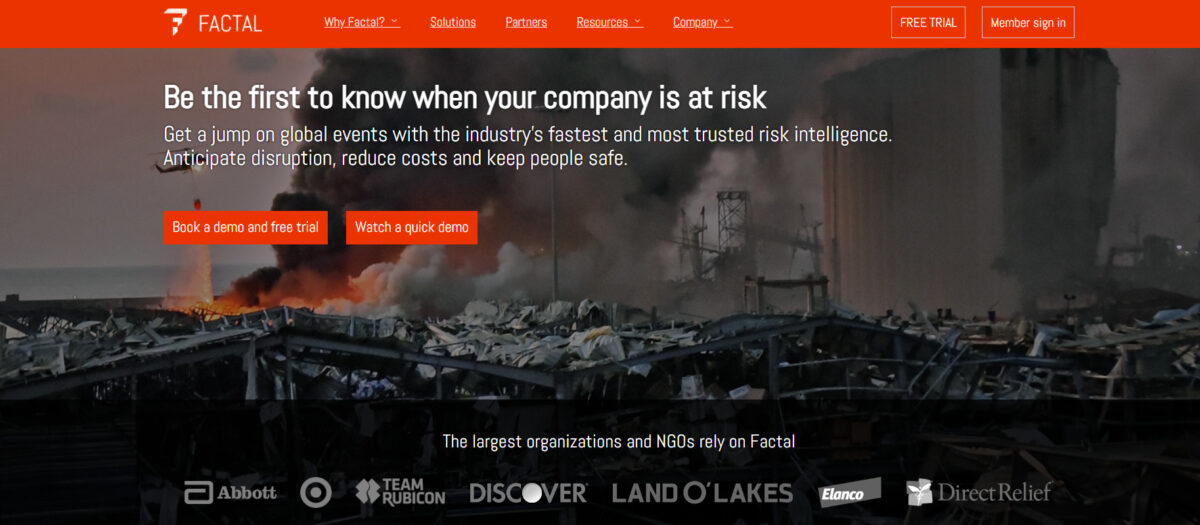The height and width of the screenshot is (525, 1200).
Task: Expand the Resources dropdown chevron
Action: click(x=638, y=21)
